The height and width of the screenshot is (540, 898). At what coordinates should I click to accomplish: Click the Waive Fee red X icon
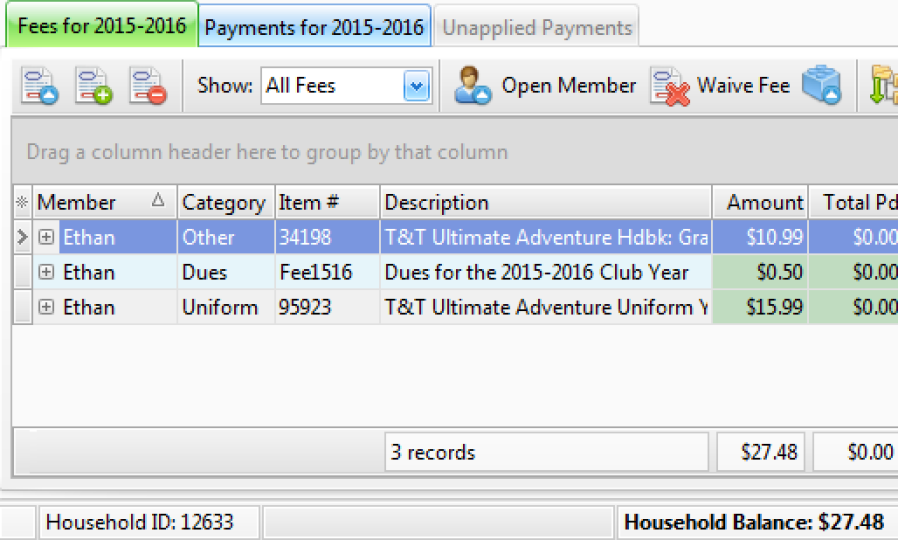point(670,86)
